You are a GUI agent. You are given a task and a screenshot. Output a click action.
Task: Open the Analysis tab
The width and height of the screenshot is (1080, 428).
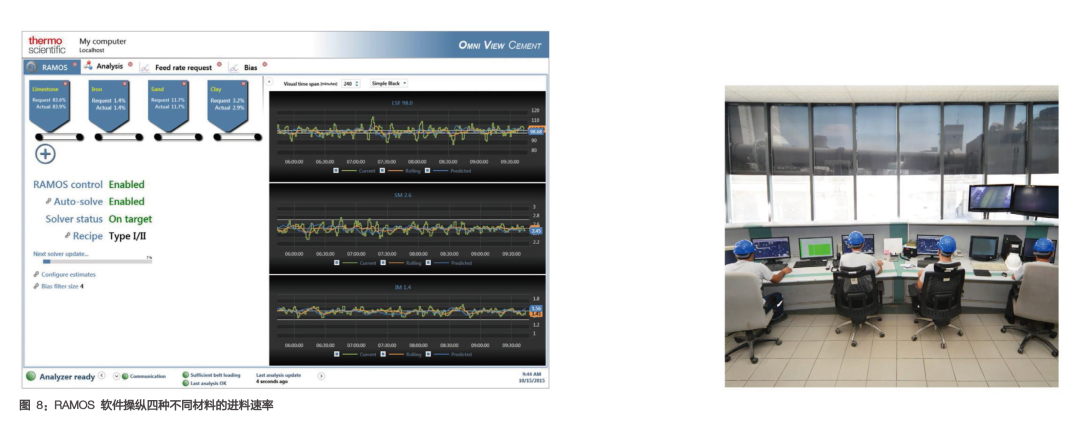click(x=109, y=66)
